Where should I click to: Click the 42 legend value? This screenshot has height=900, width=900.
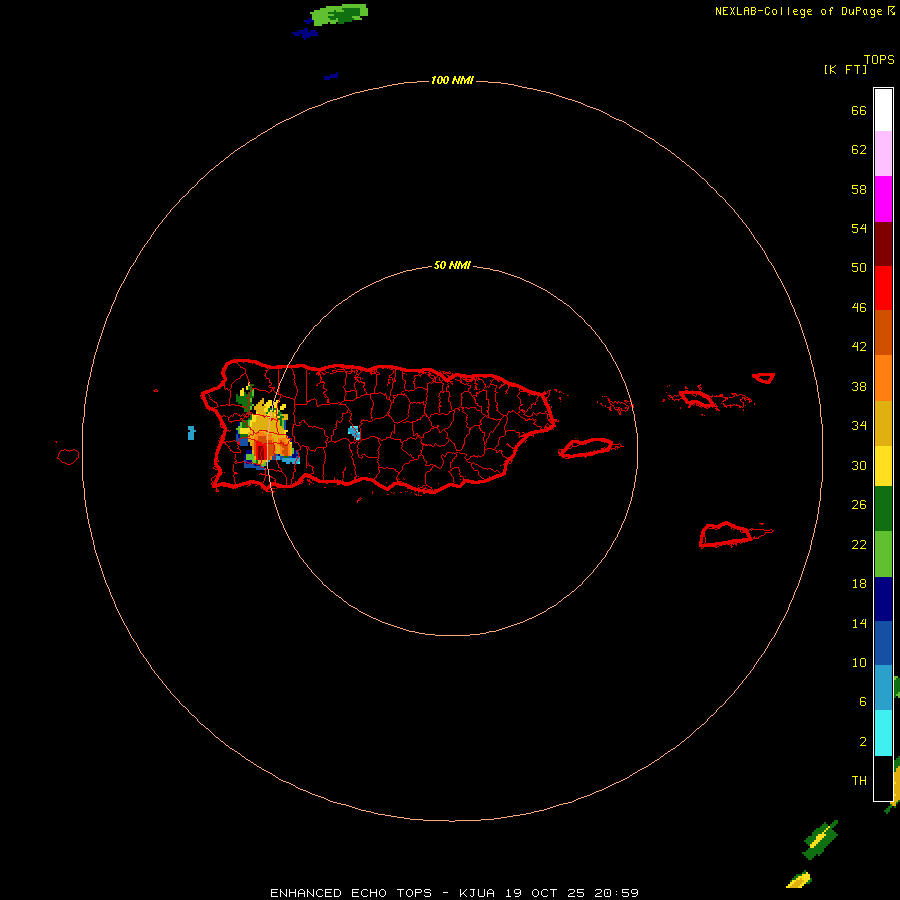coord(859,347)
